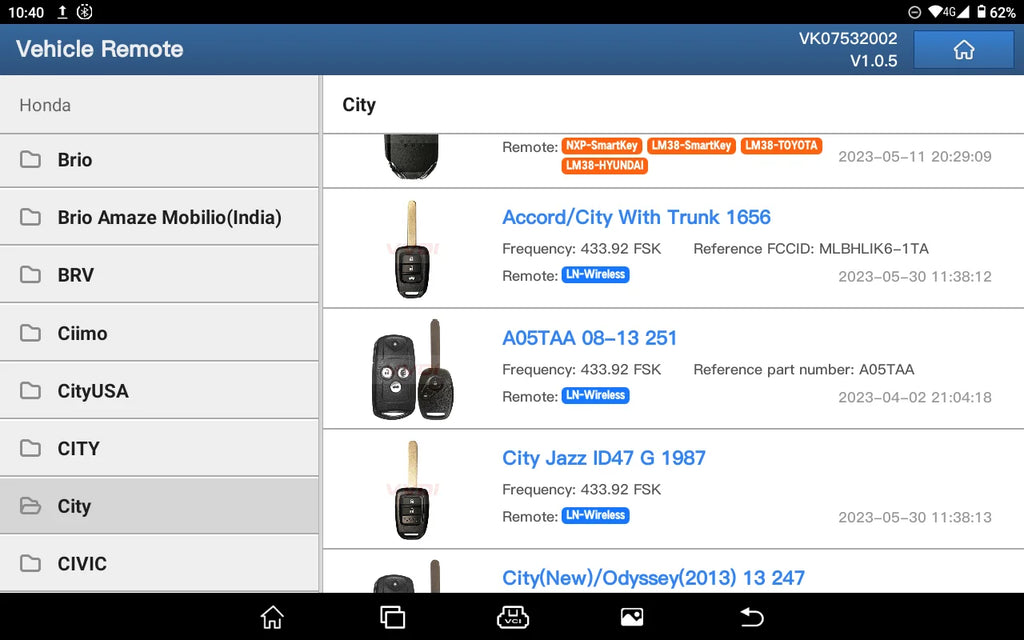The width and height of the screenshot is (1024, 640).
Task: Open City(New)/Odyssey(2013) 13 247 entry
Action: click(x=653, y=579)
